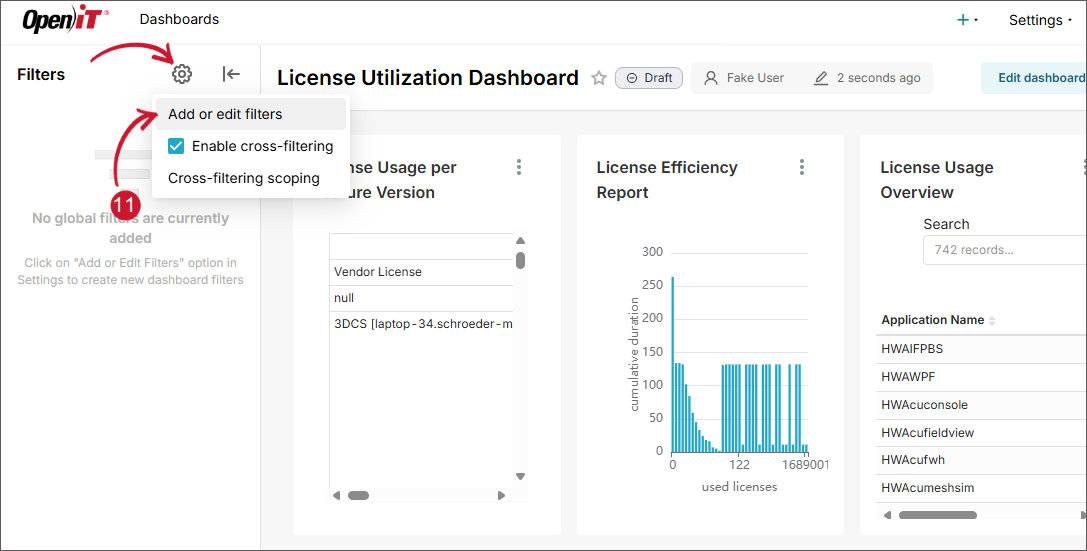
Task: Favorite the dashboard with the star icon
Action: (599, 78)
